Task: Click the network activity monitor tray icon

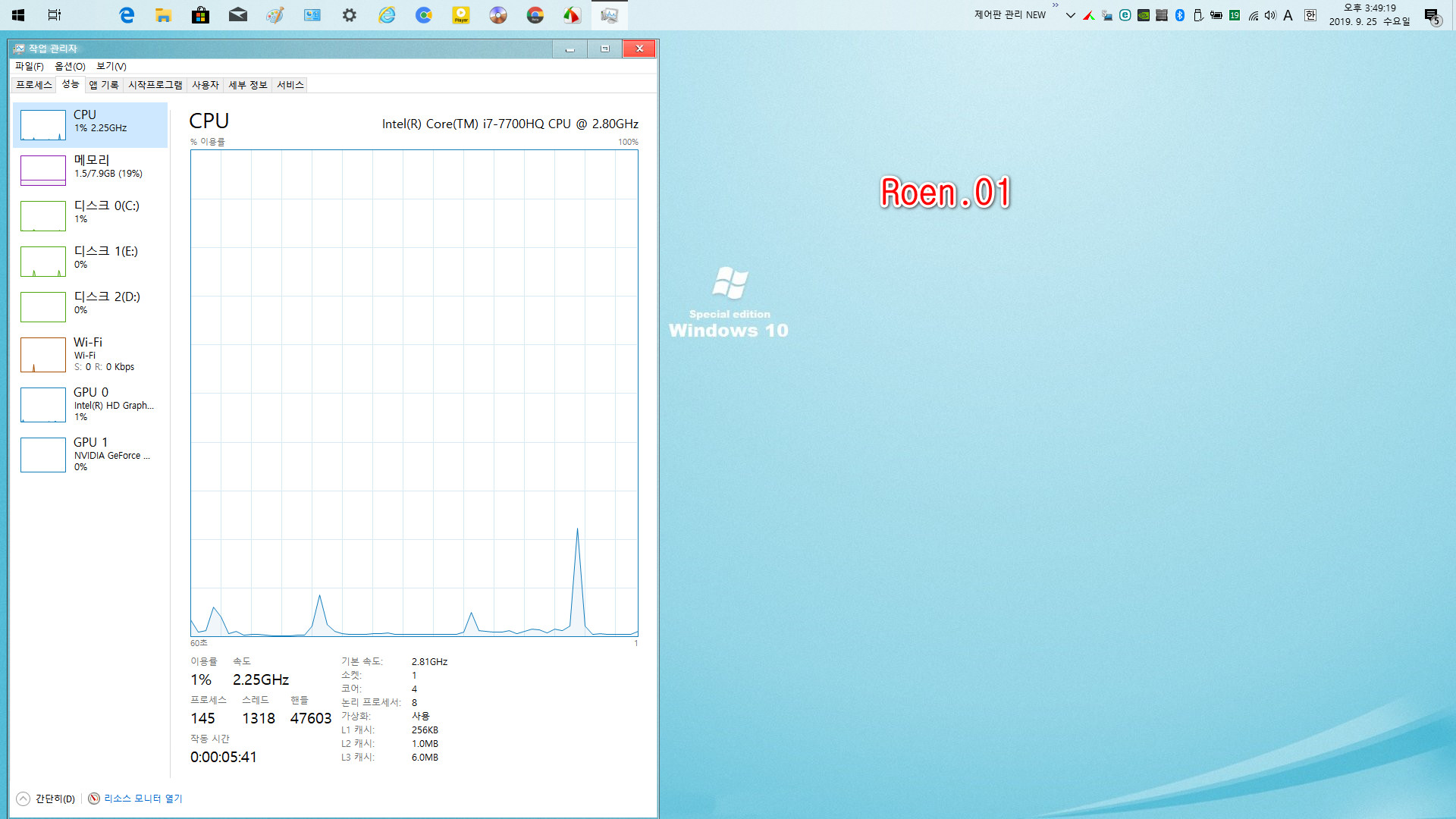Action: tap(1107, 15)
